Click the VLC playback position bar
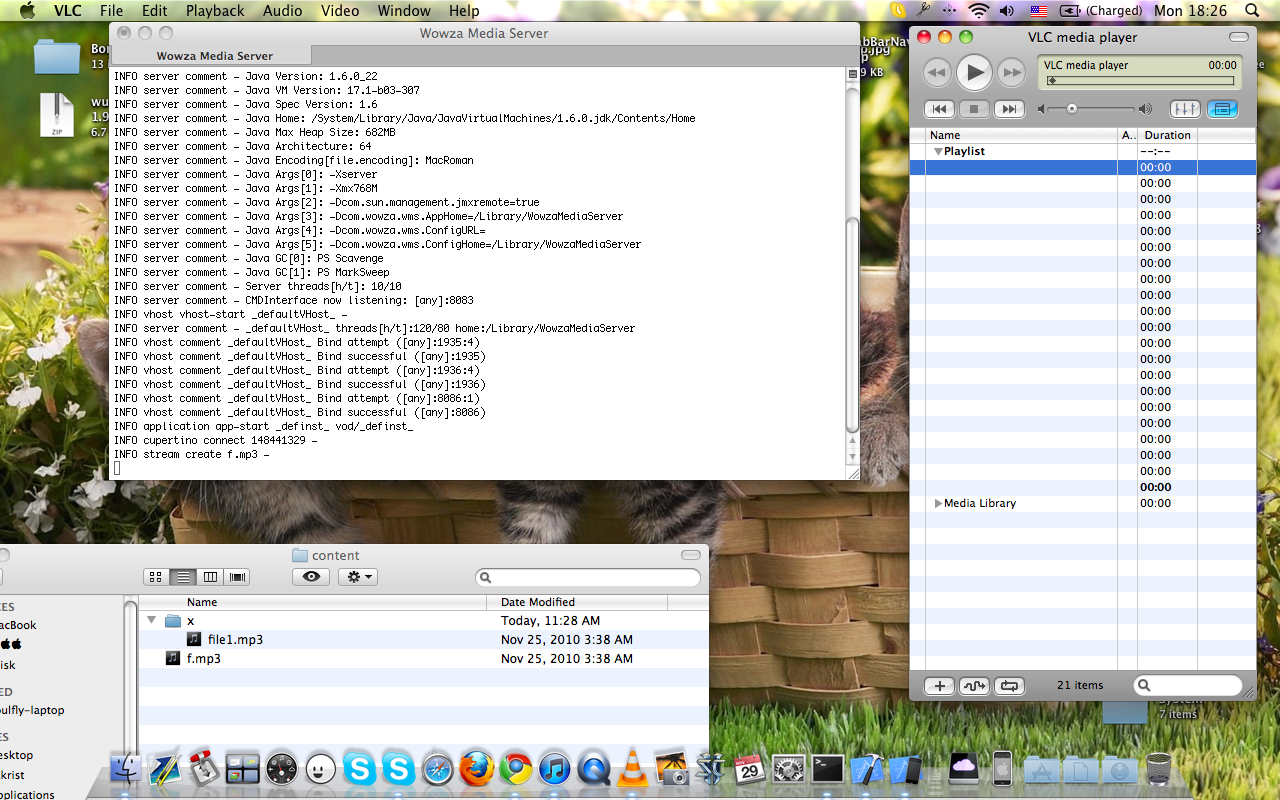 (1140, 81)
